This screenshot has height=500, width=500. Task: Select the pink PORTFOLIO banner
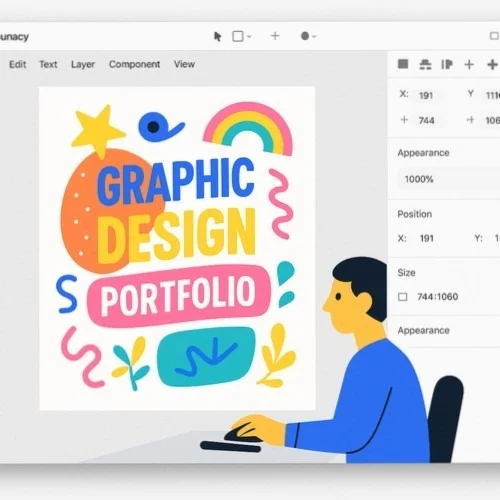pos(179,295)
